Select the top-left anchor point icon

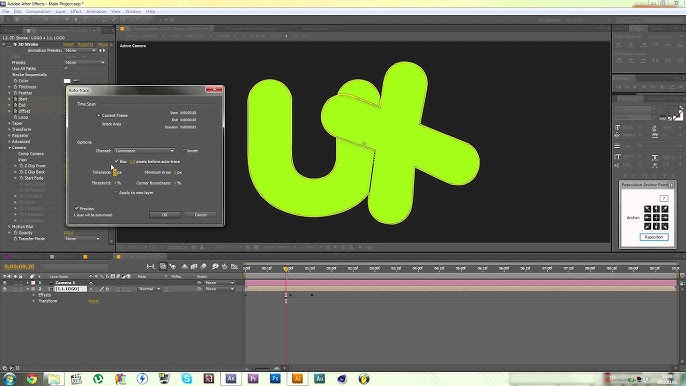(x=648, y=209)
